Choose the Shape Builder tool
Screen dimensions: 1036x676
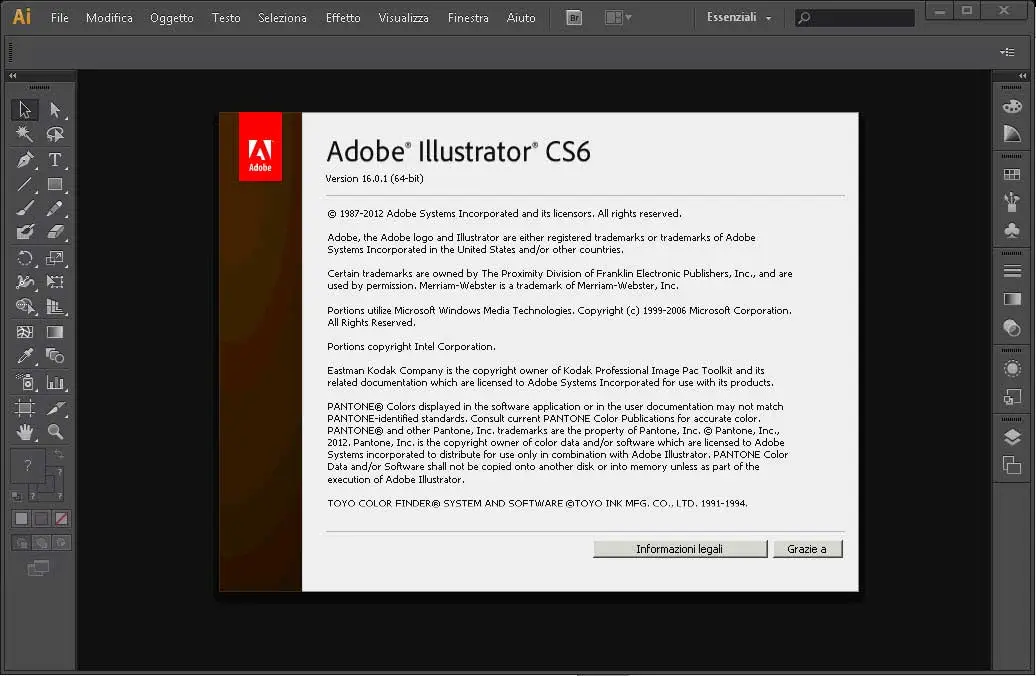(x=24, y=307)
